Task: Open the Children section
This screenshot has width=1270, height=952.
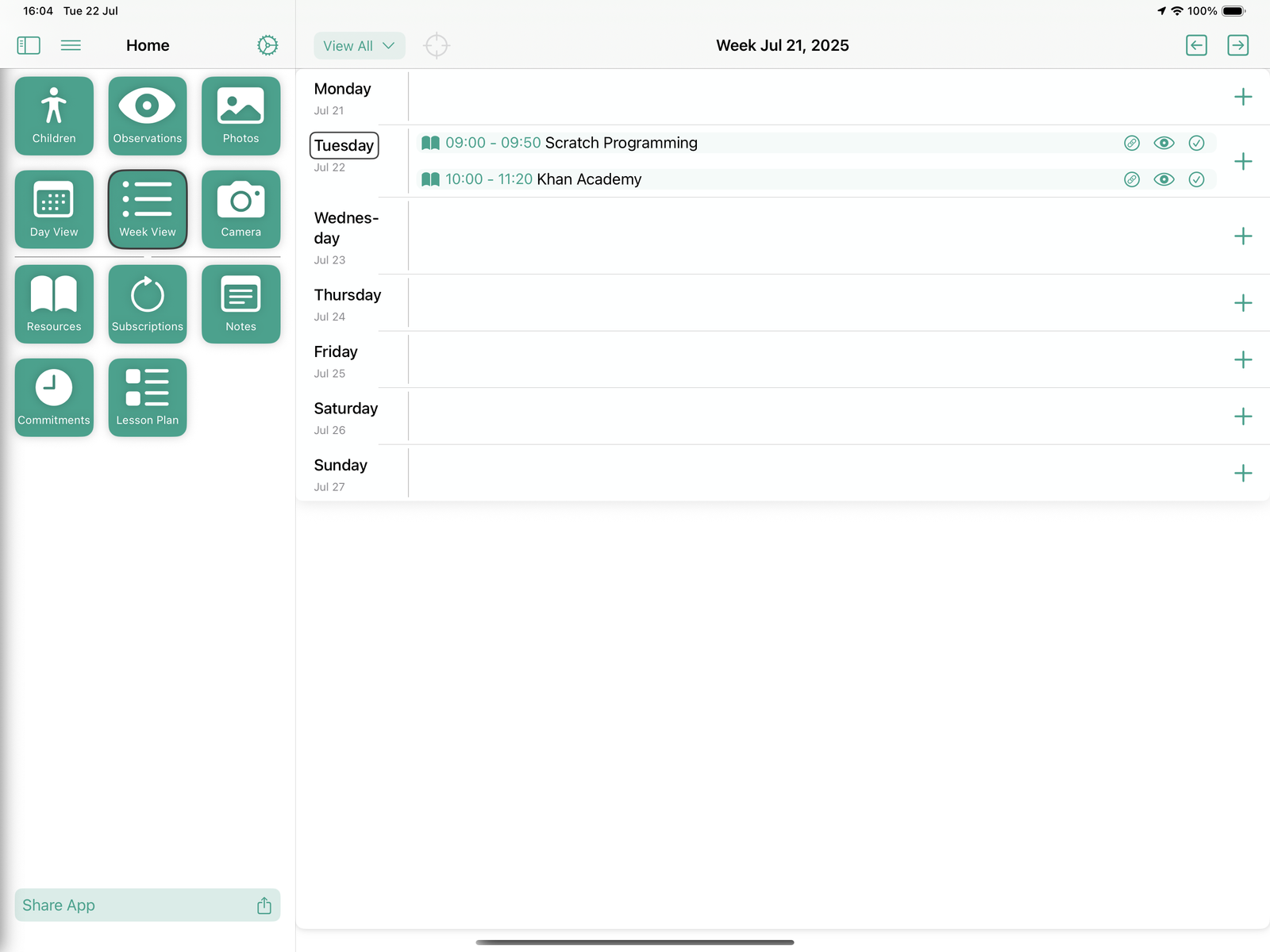Action: (54, 116)
